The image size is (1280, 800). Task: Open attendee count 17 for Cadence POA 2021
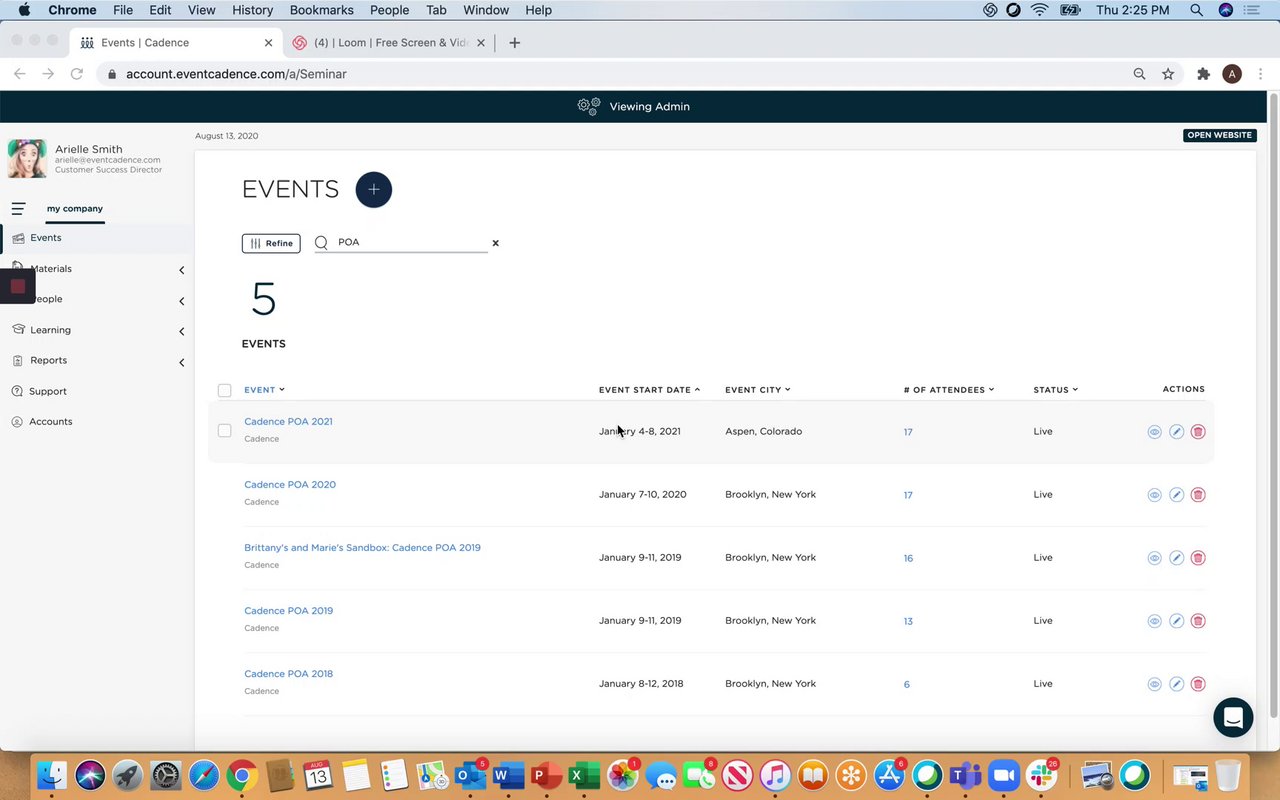pos(908,432)
